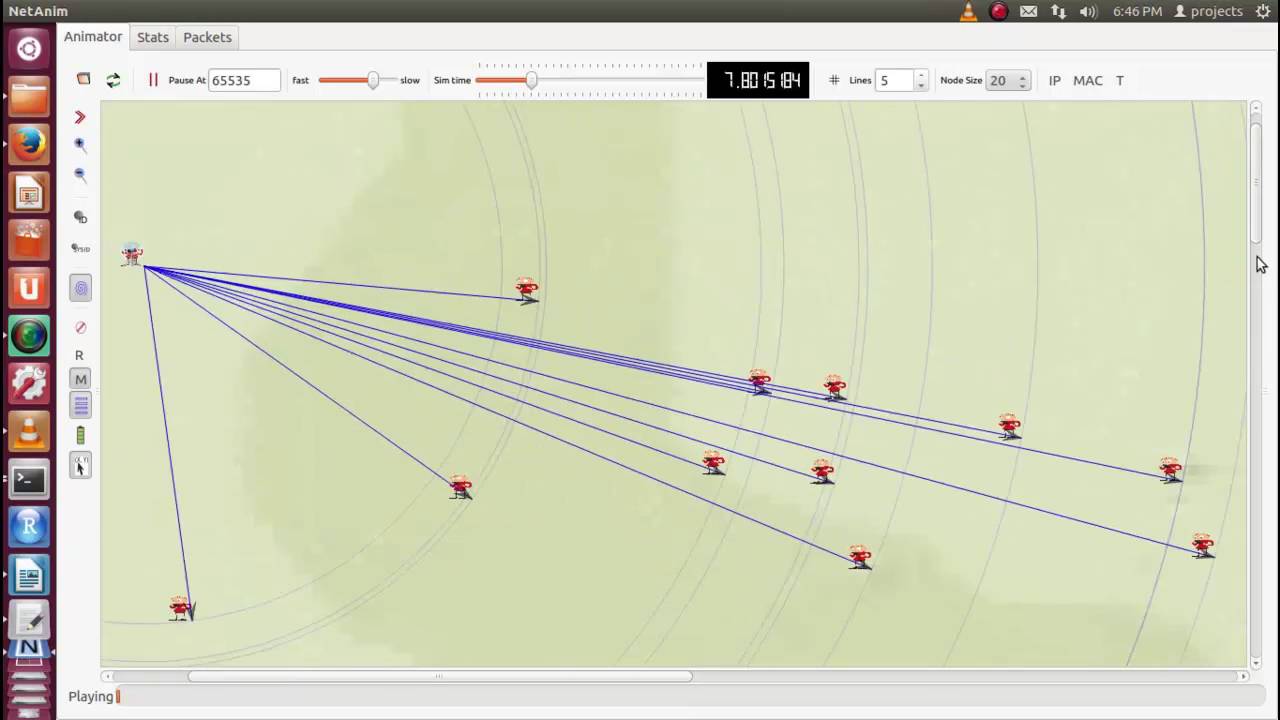Viewport: 1280px width, 720px height.
Task: Toggle MAC address display
Action: 1088,80
